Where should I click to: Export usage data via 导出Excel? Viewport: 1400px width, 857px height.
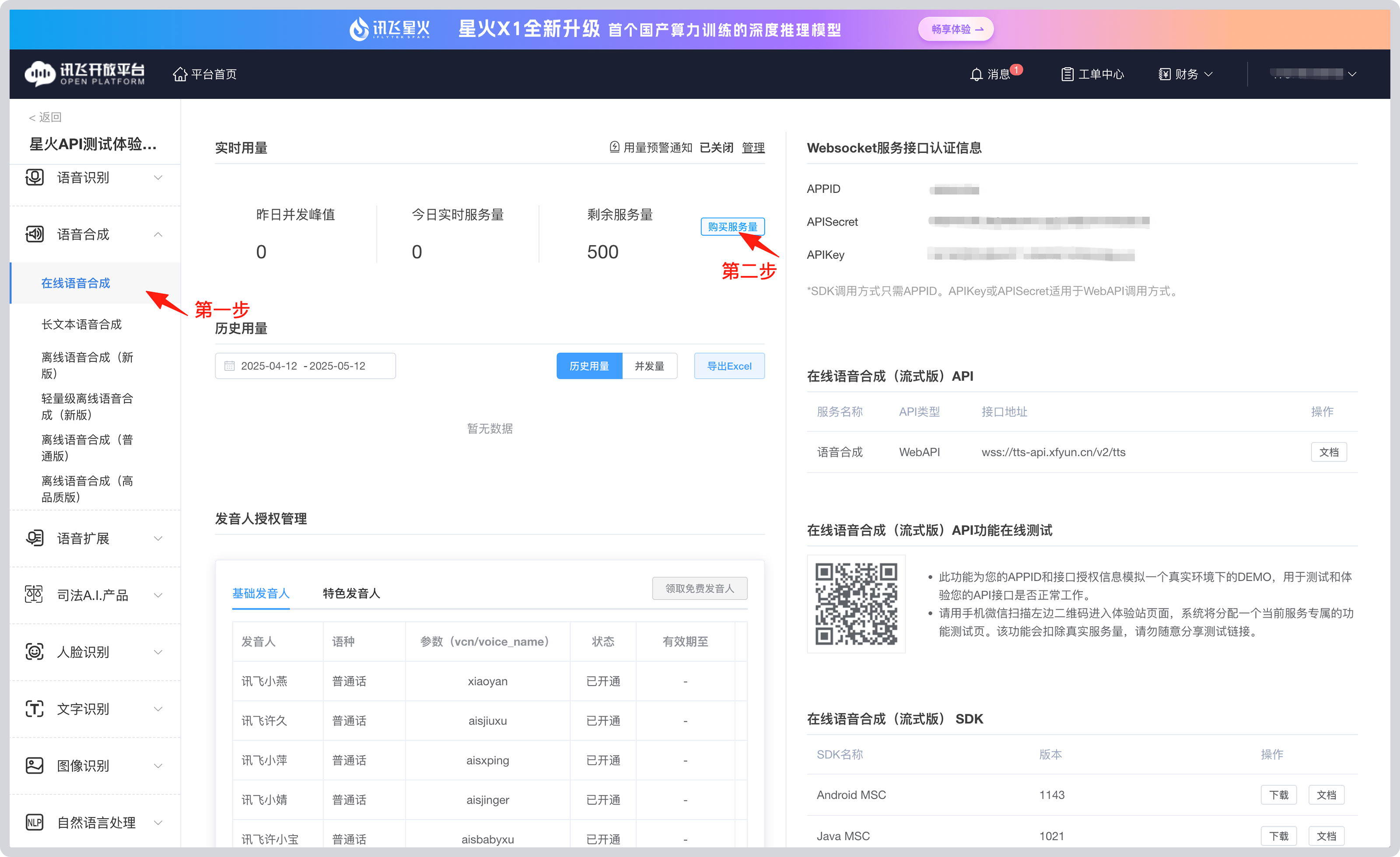(729, 365)
